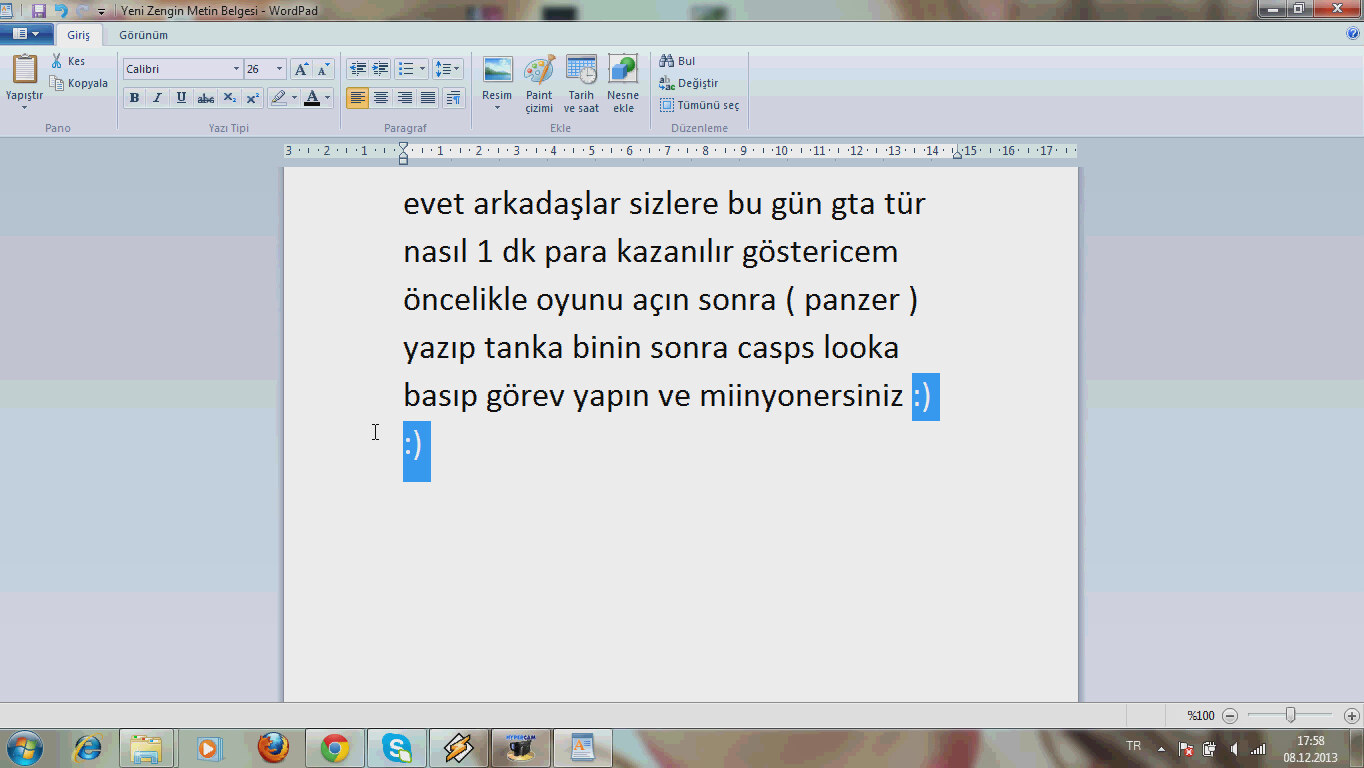Click the redo arrow icon
The image size is (1364, 768).
coord(81,10)
